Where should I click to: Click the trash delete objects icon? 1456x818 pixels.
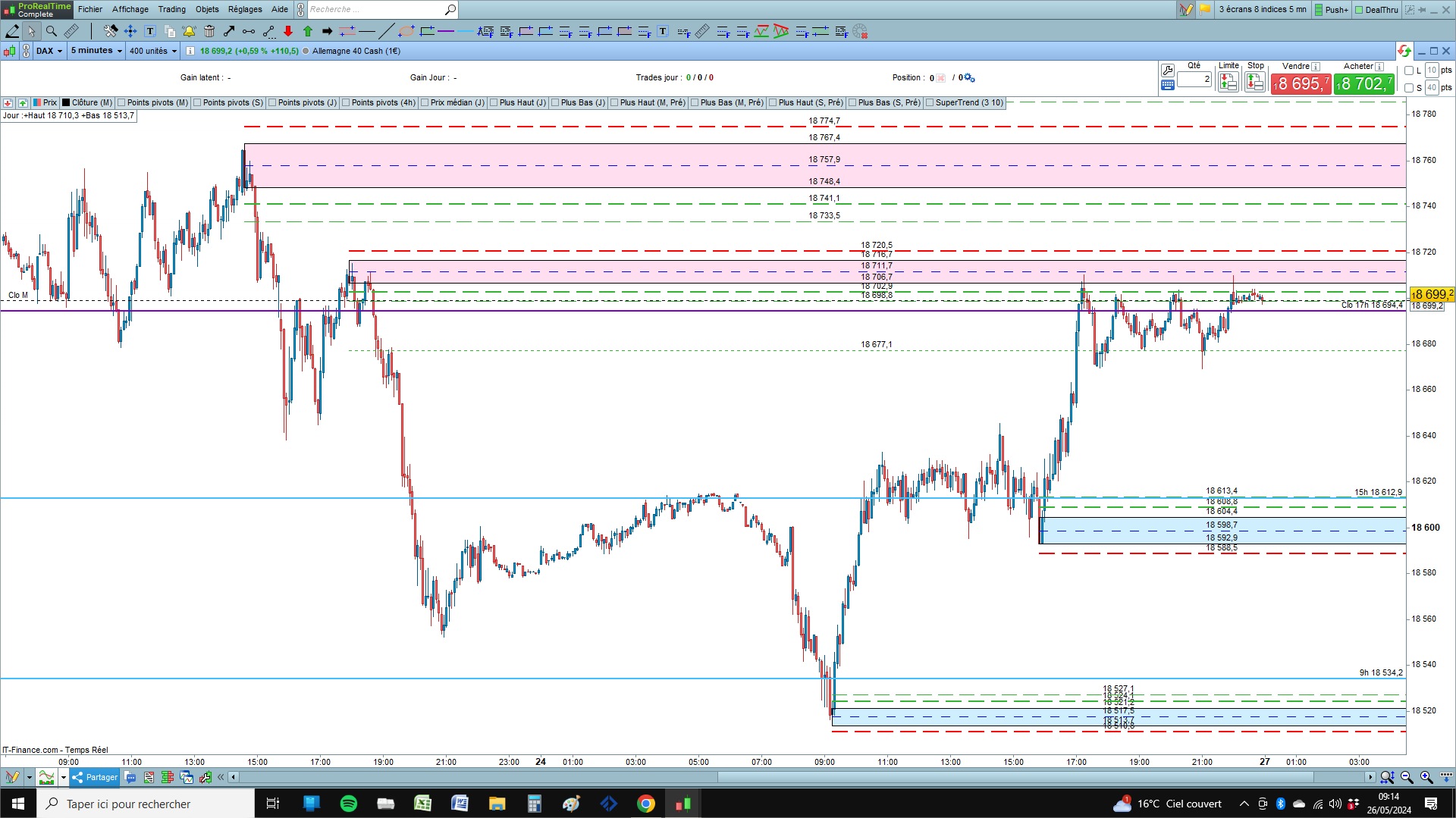coord(209,31)
